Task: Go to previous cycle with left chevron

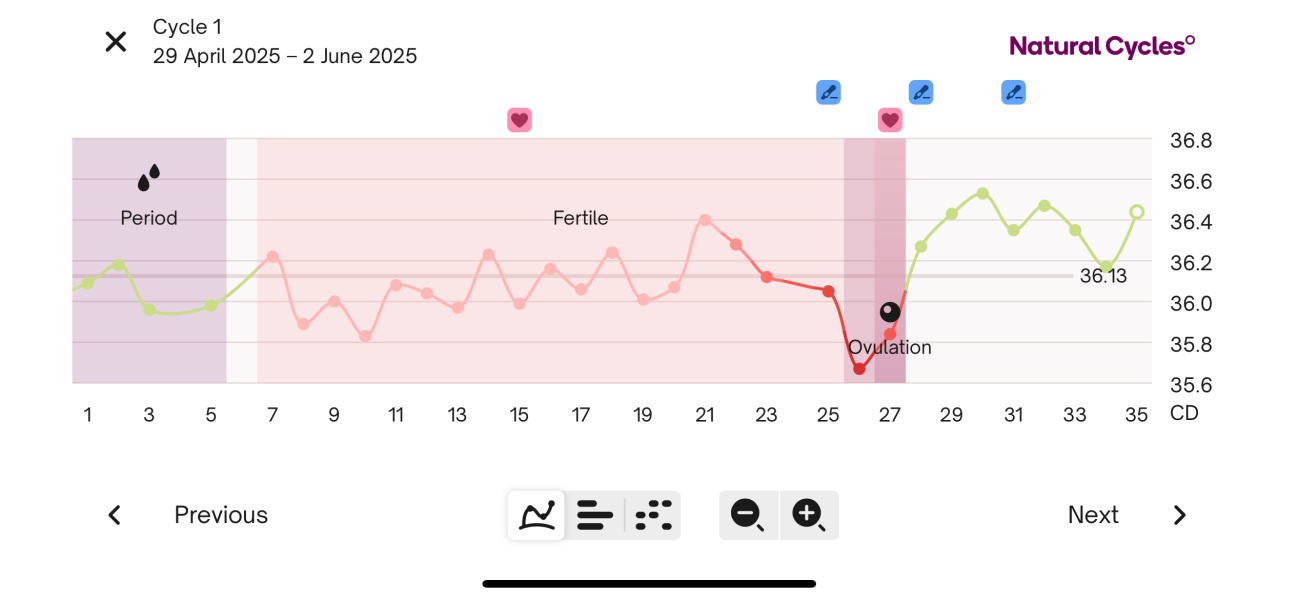Action: click(115, 515)
